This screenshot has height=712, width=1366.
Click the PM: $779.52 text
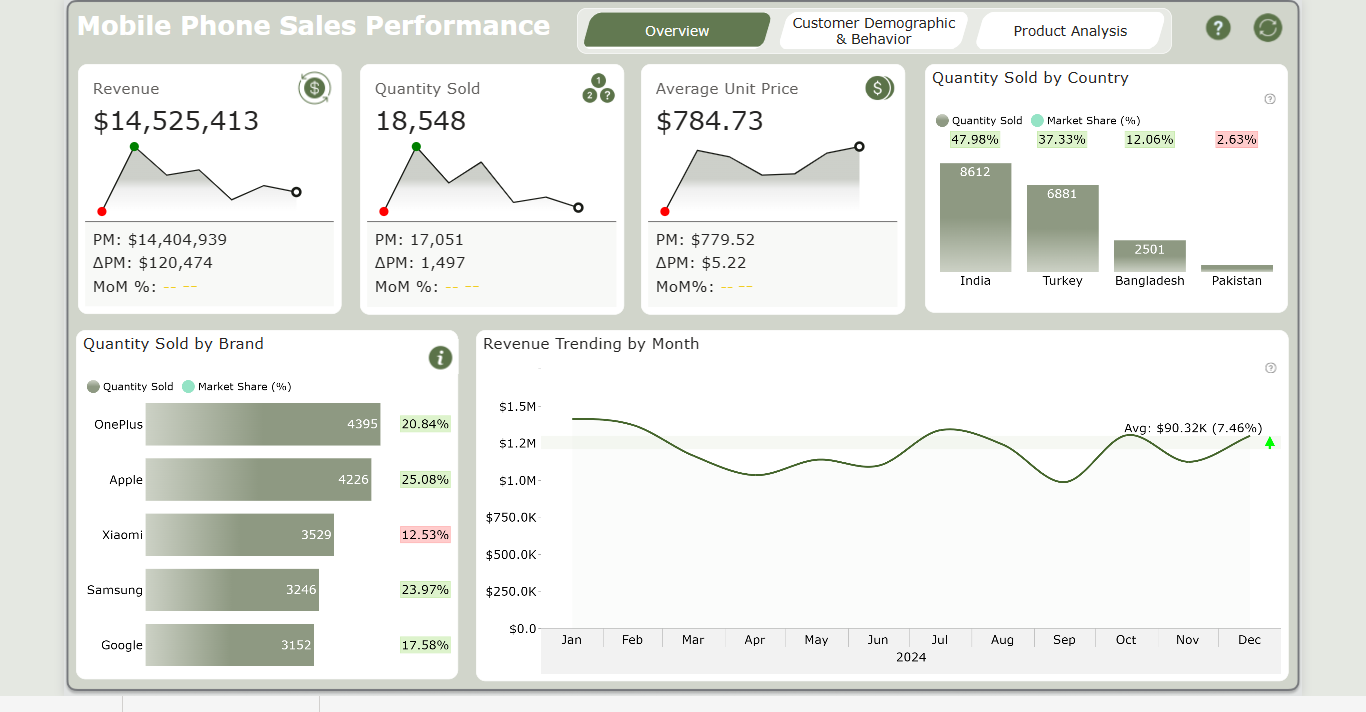pos(705,240)
